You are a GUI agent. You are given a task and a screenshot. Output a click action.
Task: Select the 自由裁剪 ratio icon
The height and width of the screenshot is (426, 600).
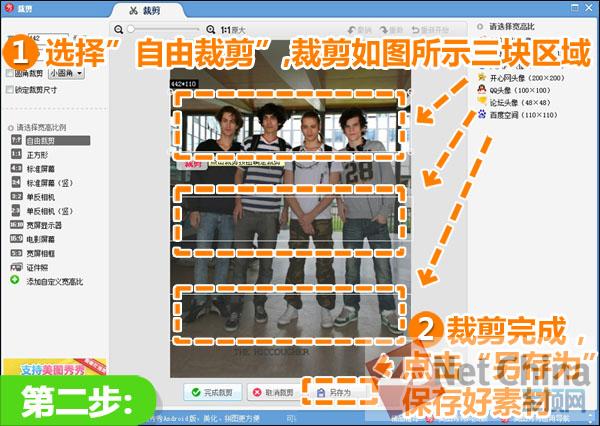click(16, 140)
